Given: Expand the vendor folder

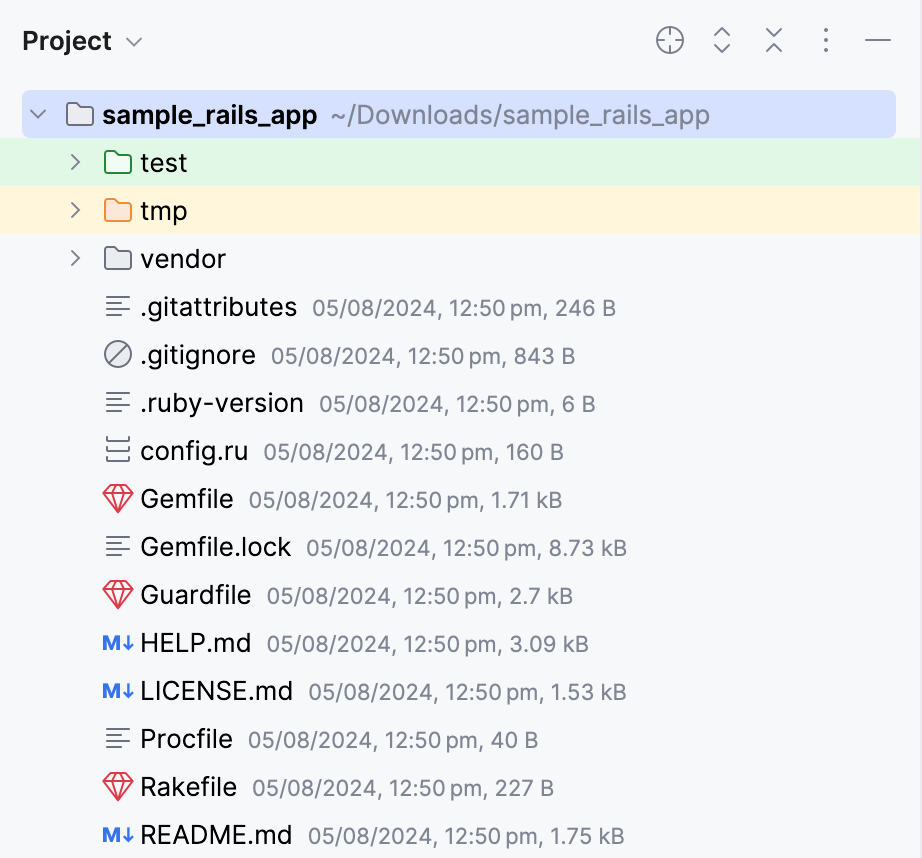Looking at the screenshot, I should (x=75, y=258).
